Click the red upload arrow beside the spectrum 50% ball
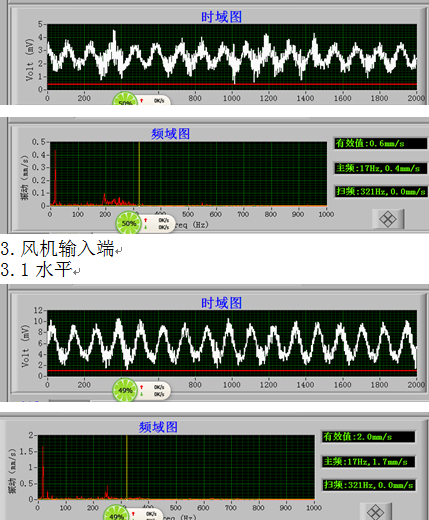 (145, 220)
